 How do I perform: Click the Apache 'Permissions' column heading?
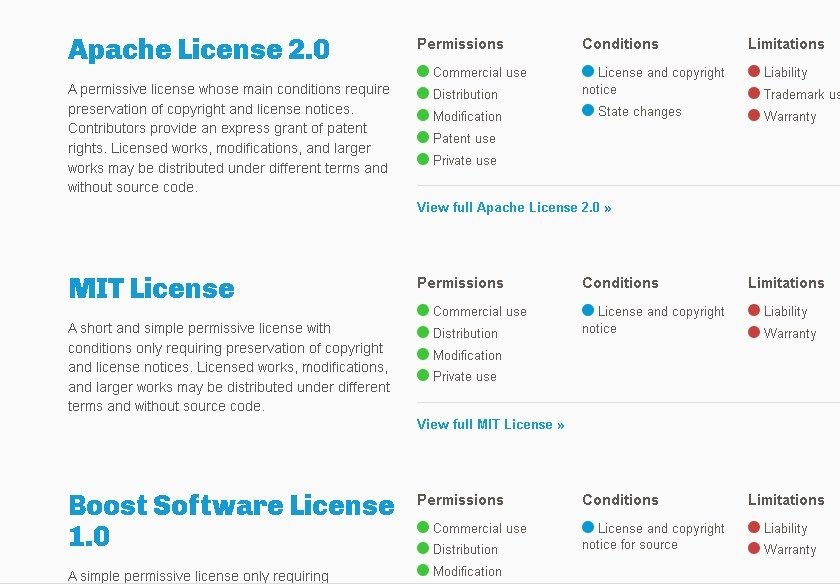click(460, 44)
